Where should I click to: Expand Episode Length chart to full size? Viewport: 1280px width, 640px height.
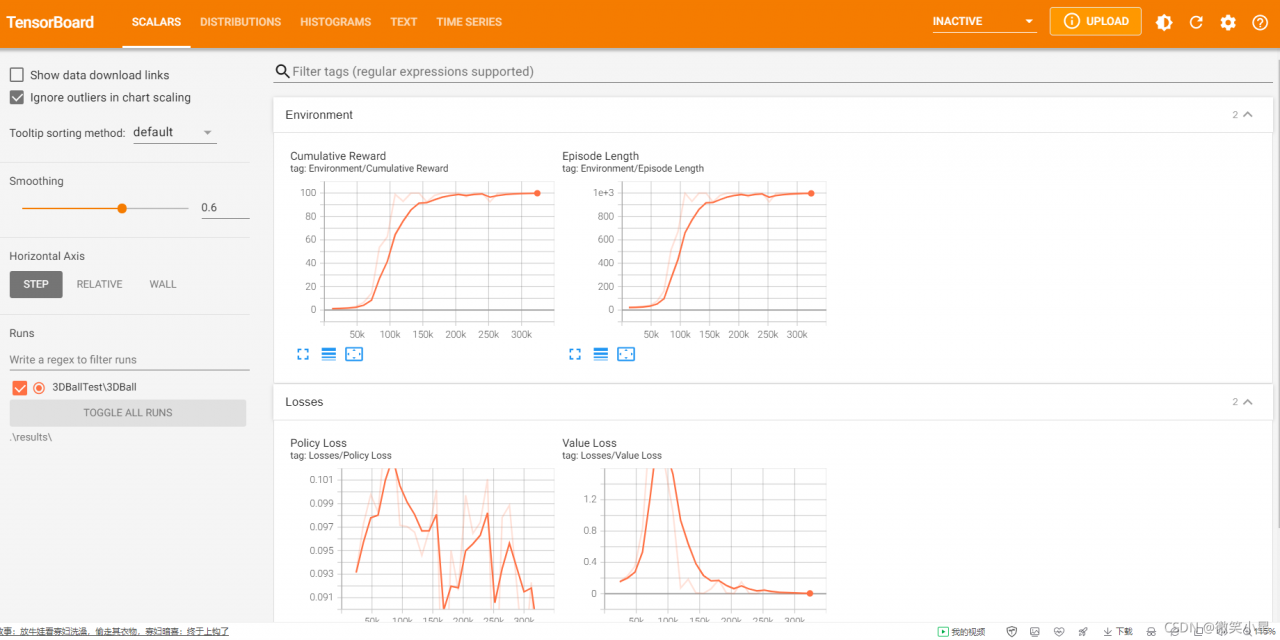(x=575, y=354)
